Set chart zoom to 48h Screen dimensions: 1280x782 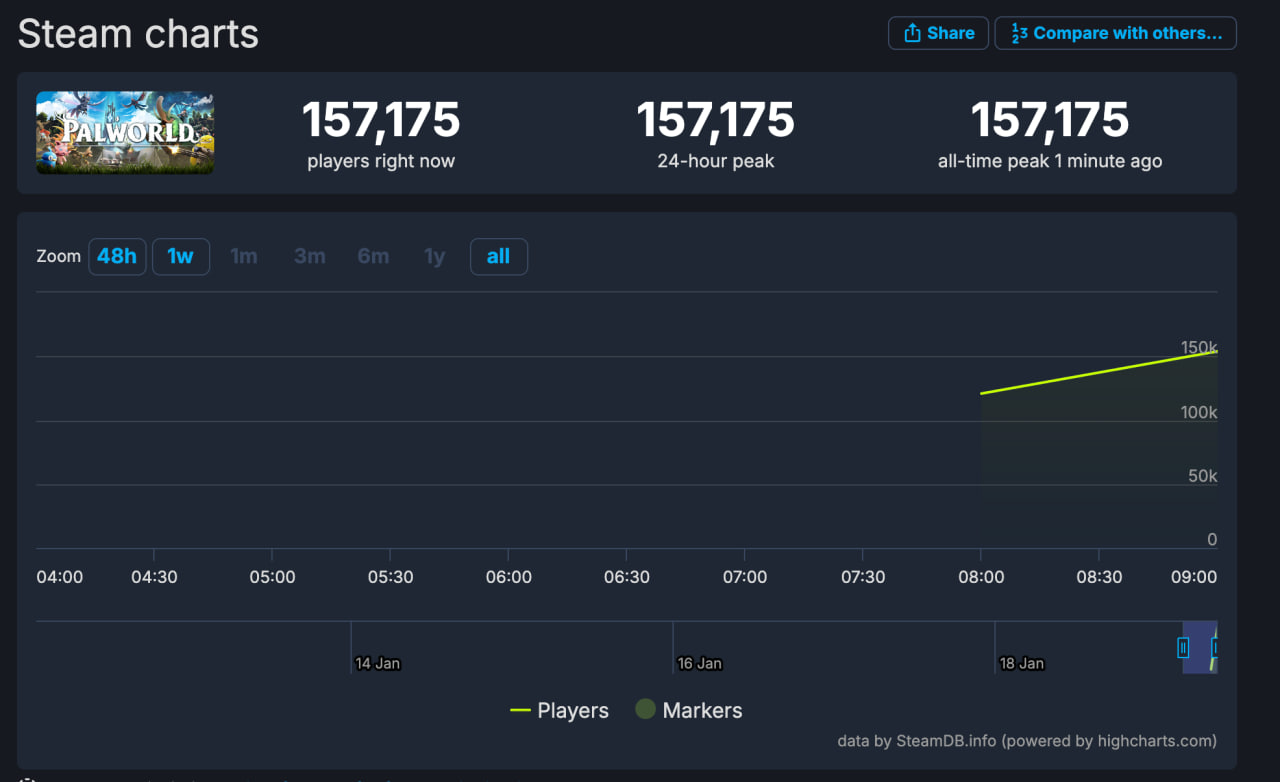117,256
